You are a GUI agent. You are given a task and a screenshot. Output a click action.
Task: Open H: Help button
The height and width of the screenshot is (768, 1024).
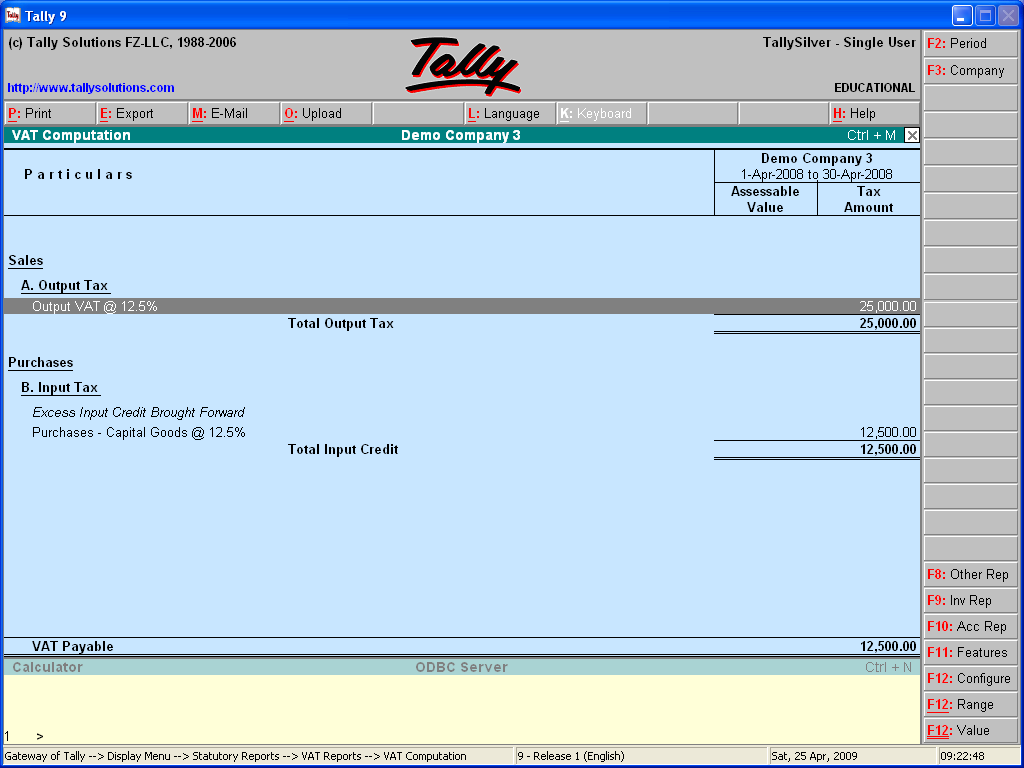pos(874,114)
